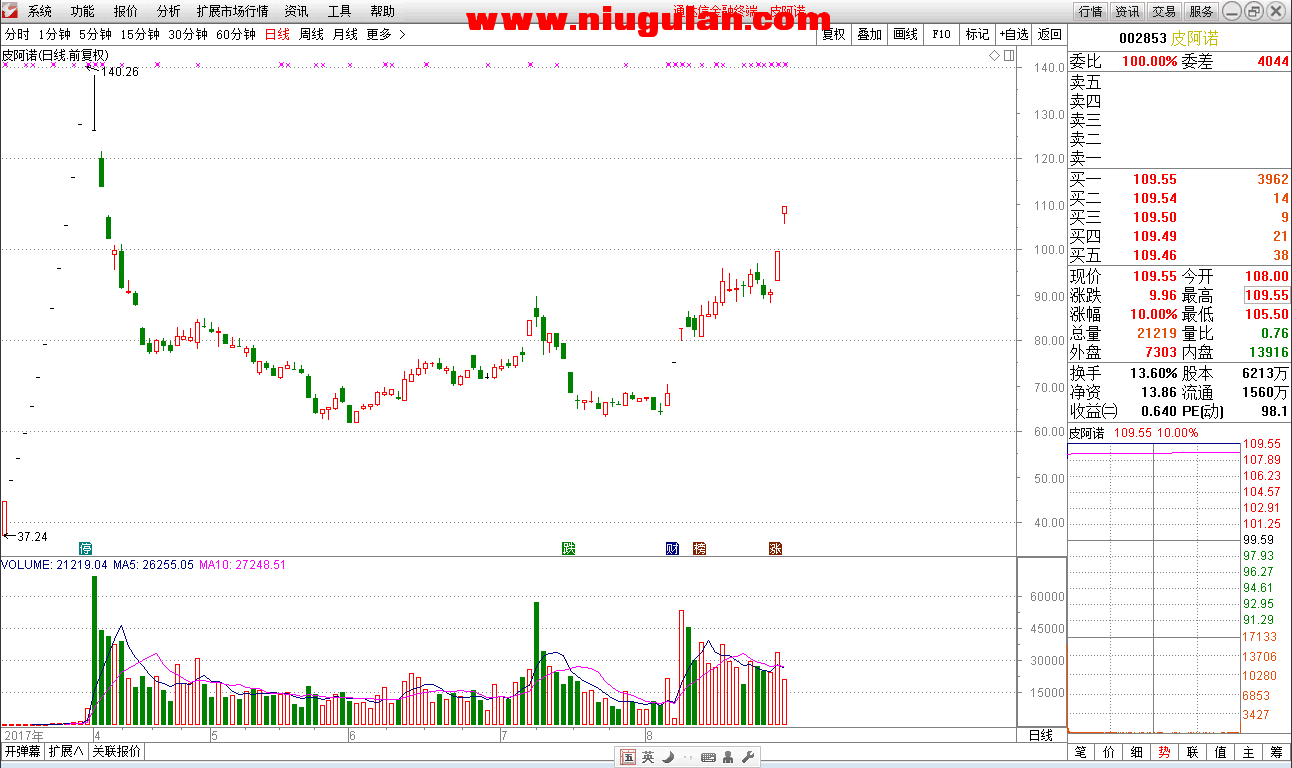The image size is (1292, 768).
Task: Select the 15分钟 period
Action: click(x=140, y=34)
